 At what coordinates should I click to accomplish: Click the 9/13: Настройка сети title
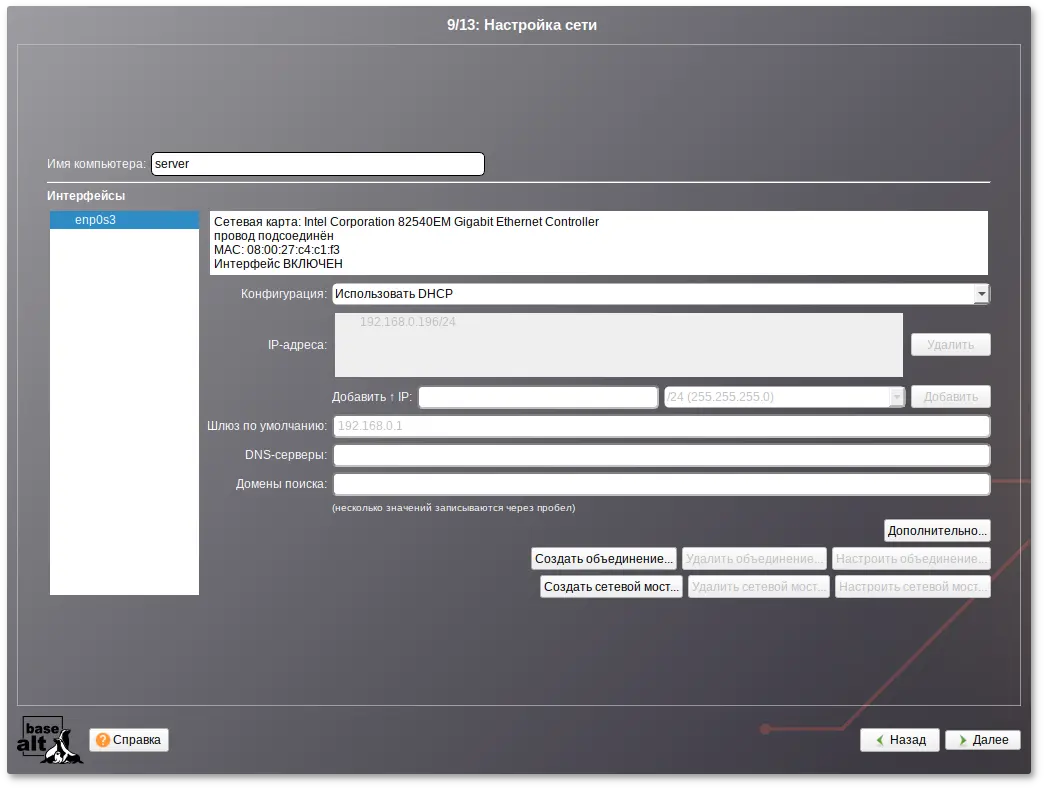click(522, 25)
